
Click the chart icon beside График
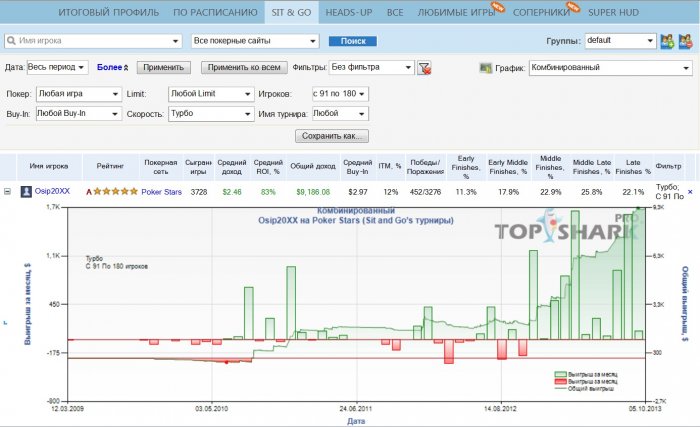[x=487, y=68]
